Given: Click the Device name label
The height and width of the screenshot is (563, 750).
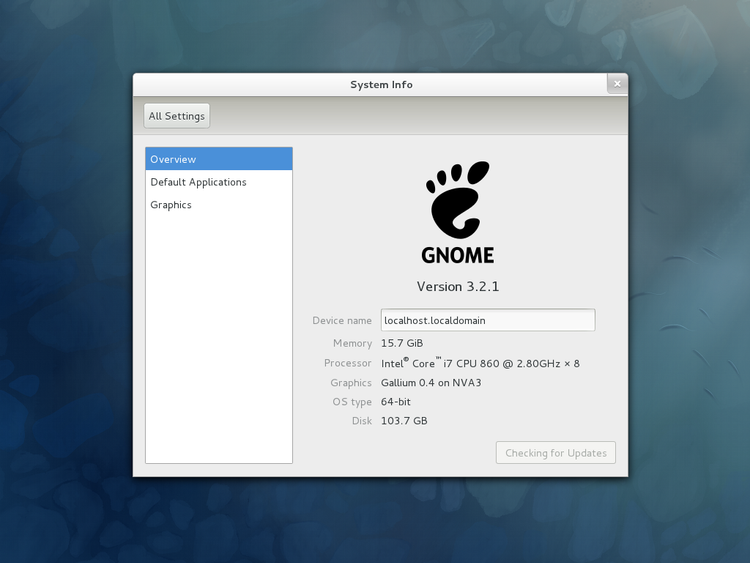Looking at the screenshot, I should click(342, 321).
